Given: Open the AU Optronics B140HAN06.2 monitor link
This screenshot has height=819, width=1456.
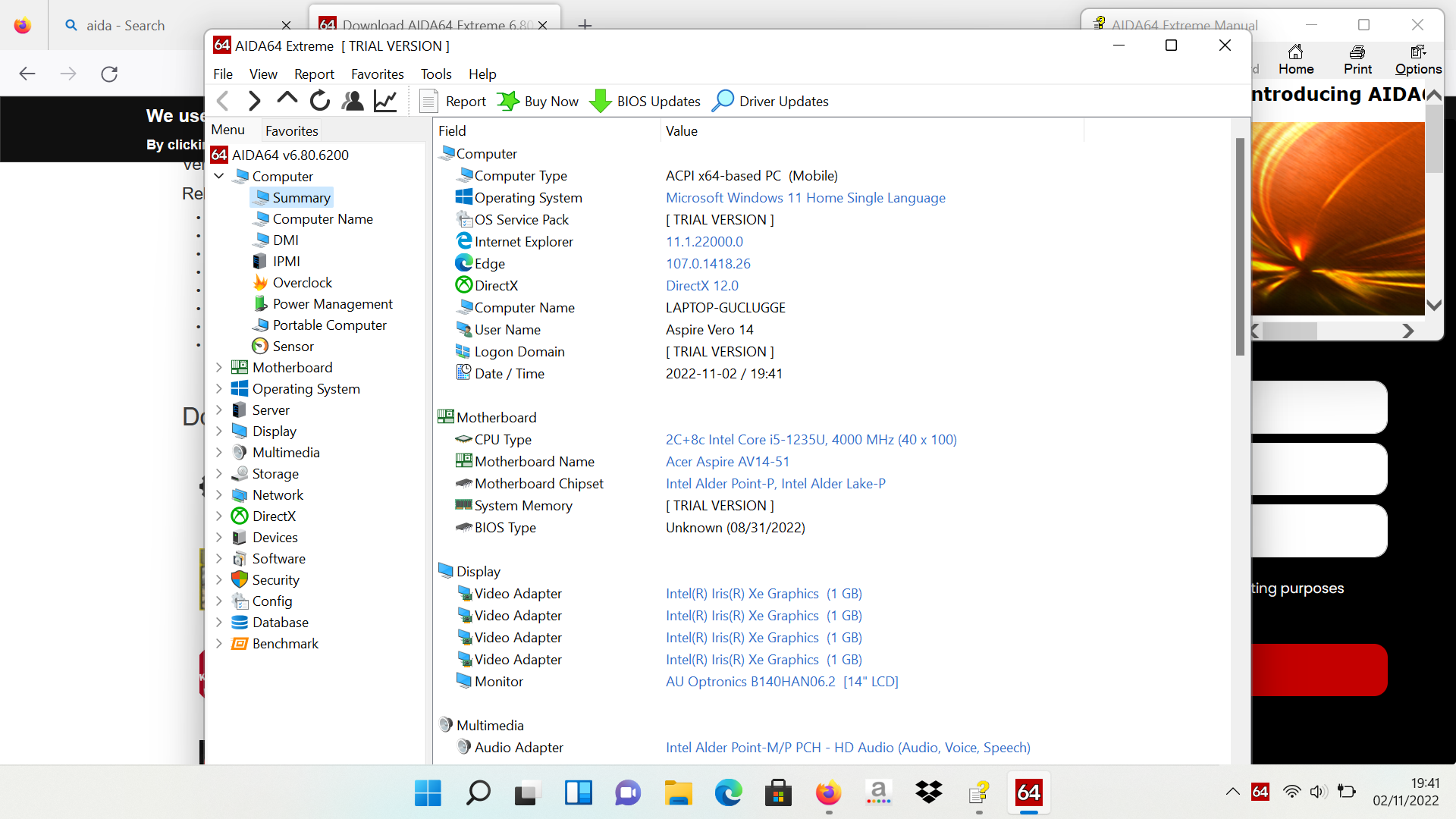Looking at the screenshot, I should pyautogui.click(x=782, y=681).
